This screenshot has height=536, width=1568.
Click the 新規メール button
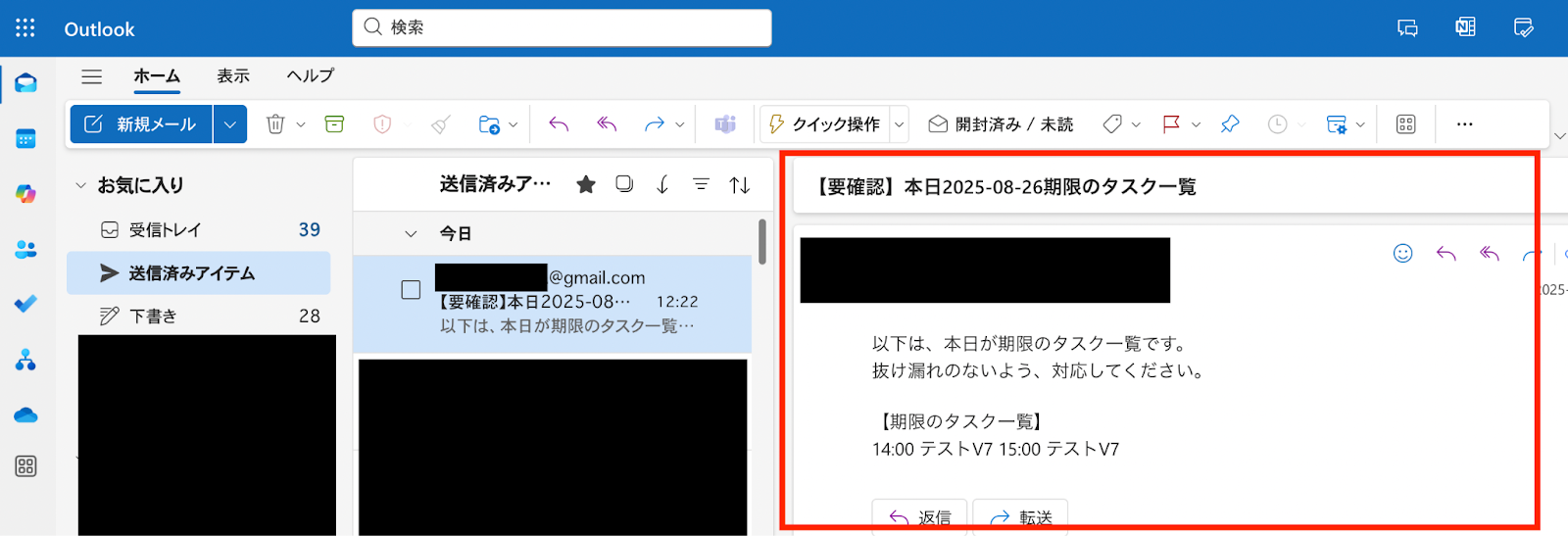click(x=141, y=124)
